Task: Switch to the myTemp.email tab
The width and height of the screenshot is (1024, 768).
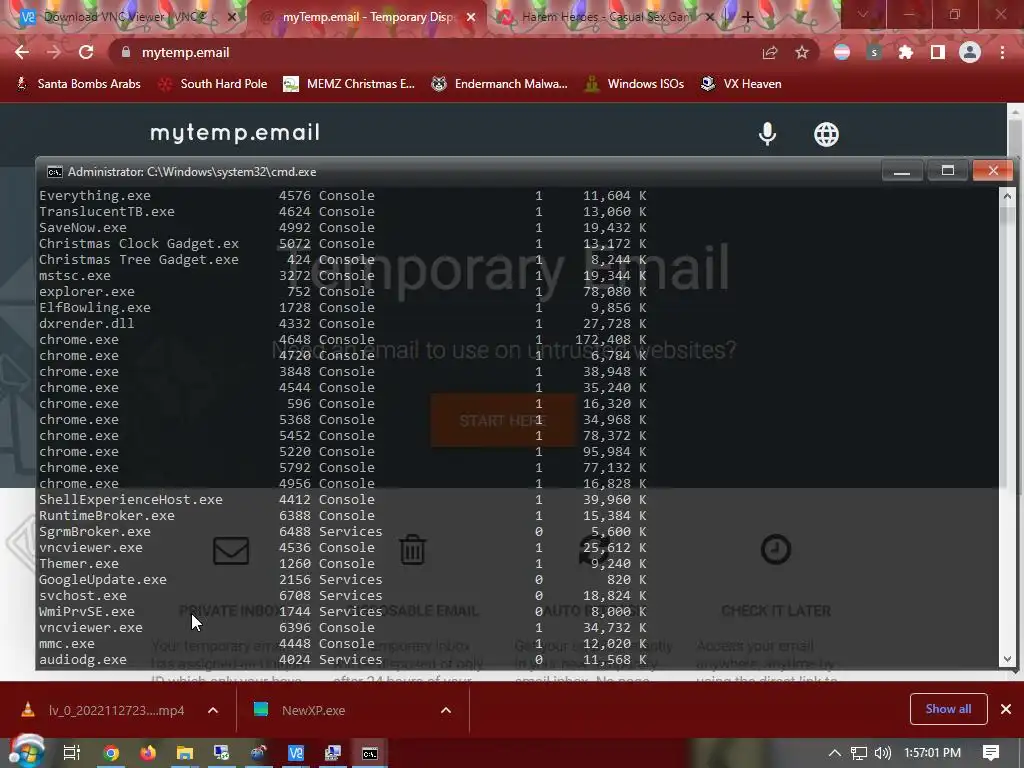Action: [366, 17]
